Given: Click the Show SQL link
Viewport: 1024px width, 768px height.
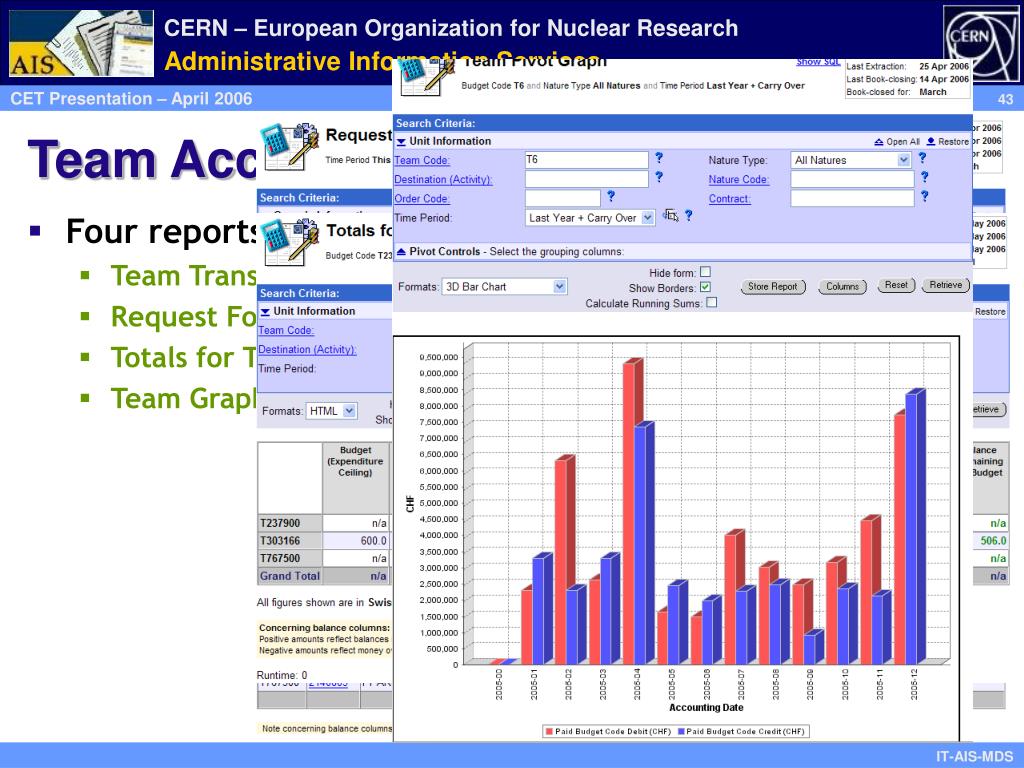Looking at the screenshot, I should [x=818, y=62].
